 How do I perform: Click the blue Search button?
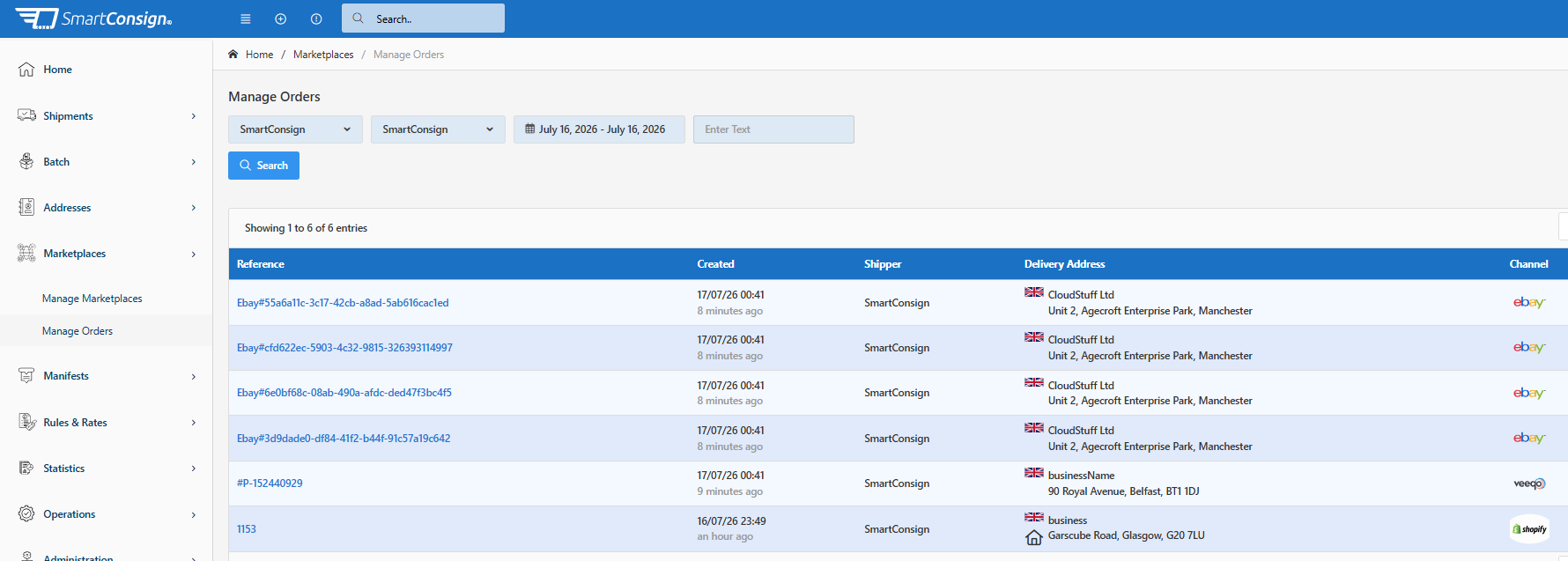(263, 166)
